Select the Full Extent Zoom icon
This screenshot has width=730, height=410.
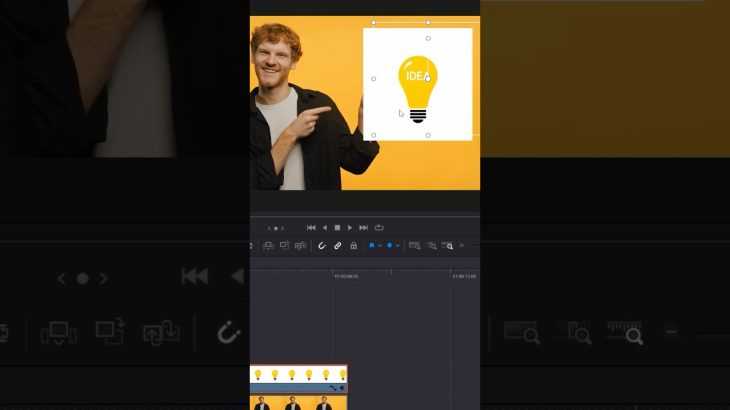pyautogui.click(x=414, y=245)
